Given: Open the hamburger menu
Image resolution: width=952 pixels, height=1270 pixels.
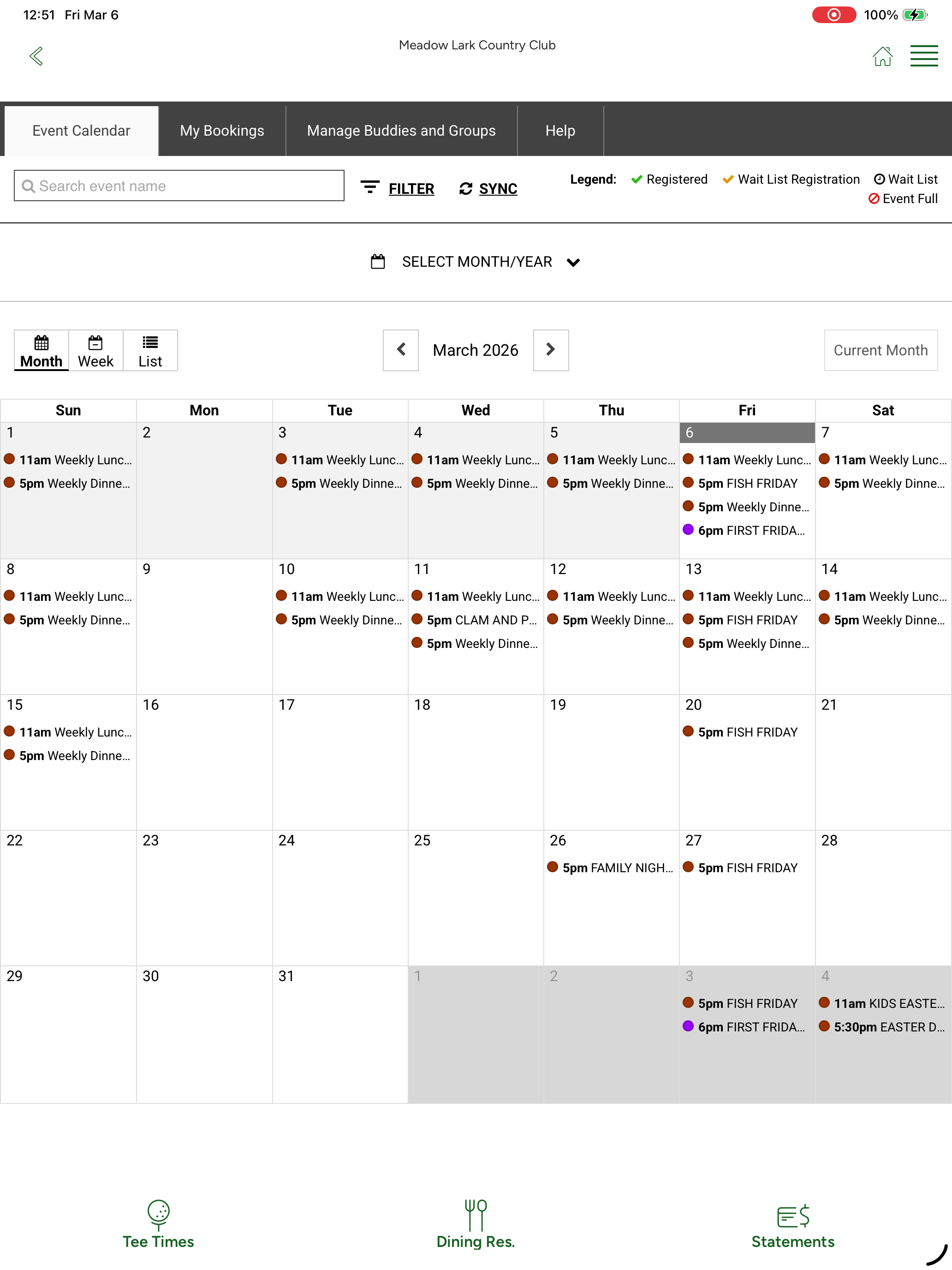Looking at the screenshot, I should click(924, 56).
